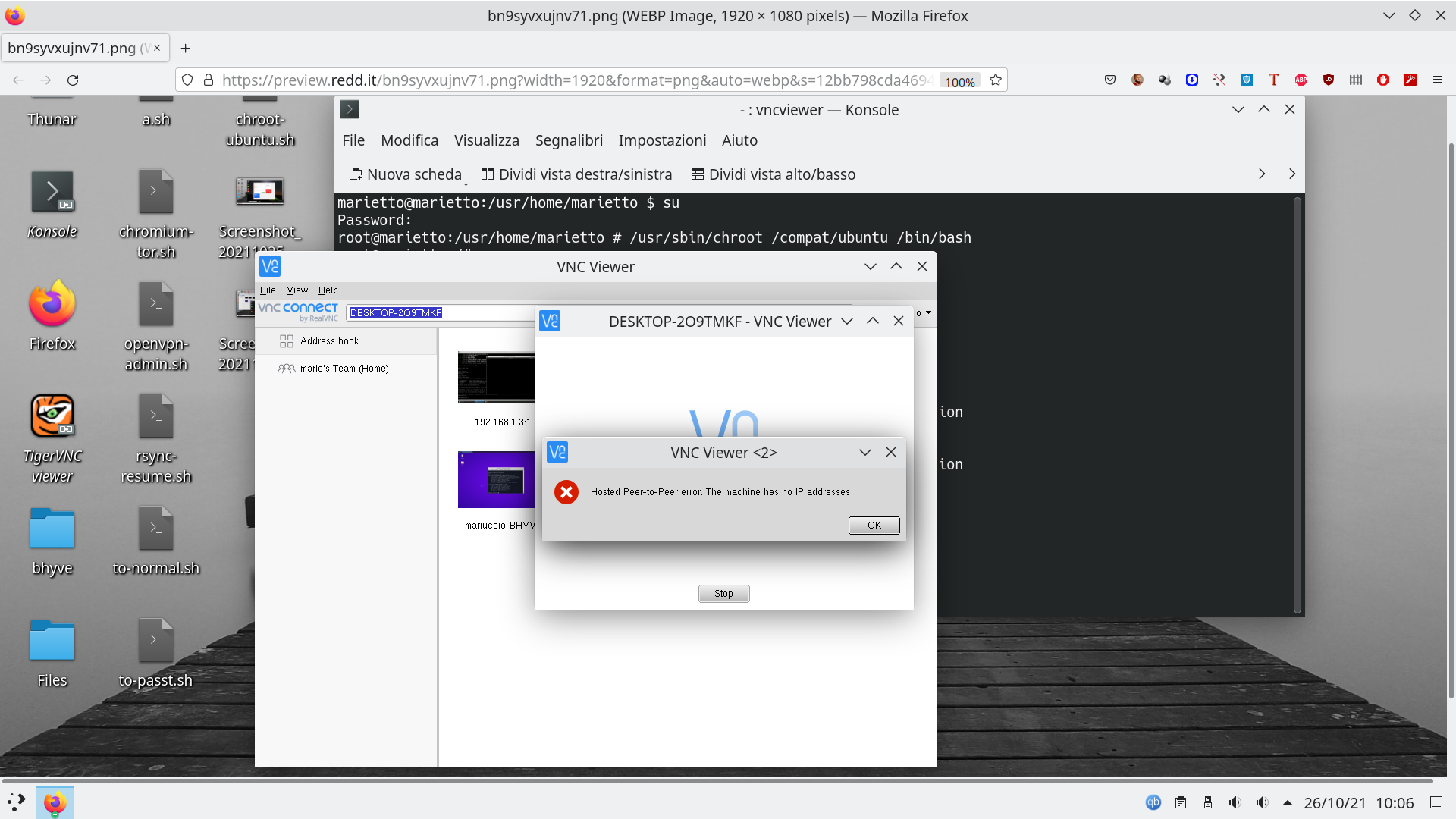Dismiss the Peer-to-Peer error with OK
Viewport: 1456px width, 819px height.
click(873, 525)
